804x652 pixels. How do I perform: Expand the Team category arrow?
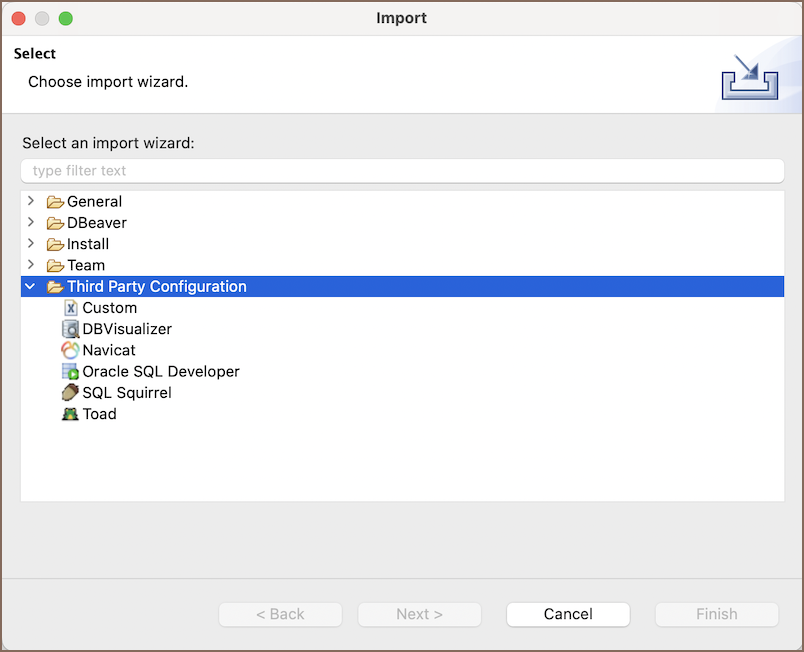point(31,264)
